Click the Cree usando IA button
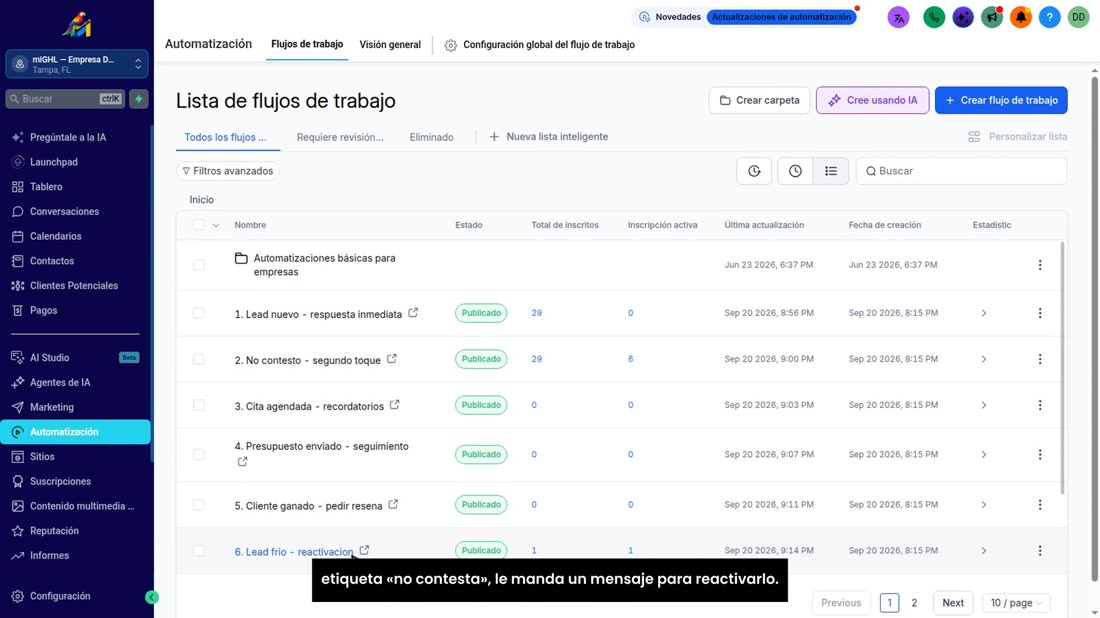 872,100
